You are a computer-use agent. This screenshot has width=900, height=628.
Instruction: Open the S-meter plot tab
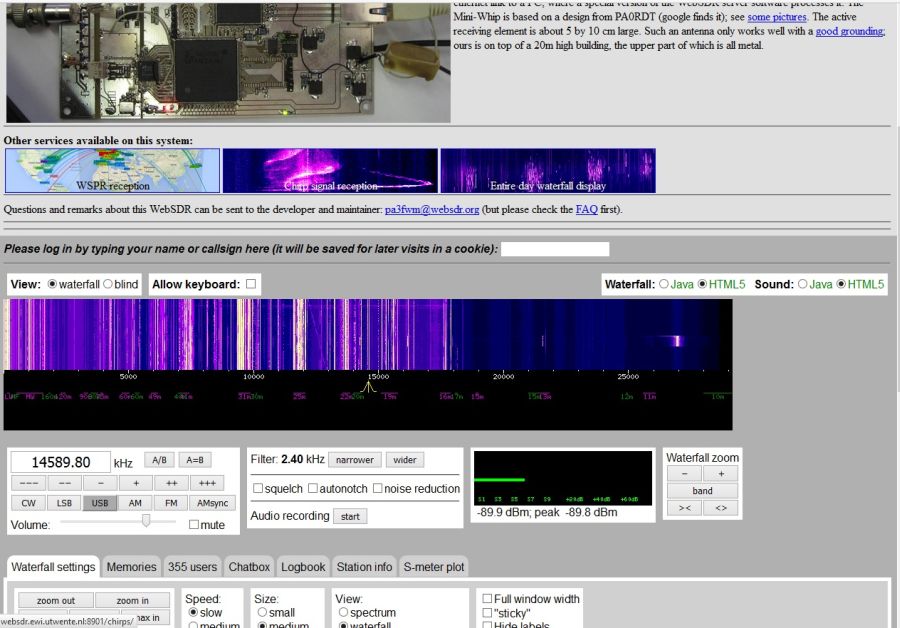(x=434, y=567)
